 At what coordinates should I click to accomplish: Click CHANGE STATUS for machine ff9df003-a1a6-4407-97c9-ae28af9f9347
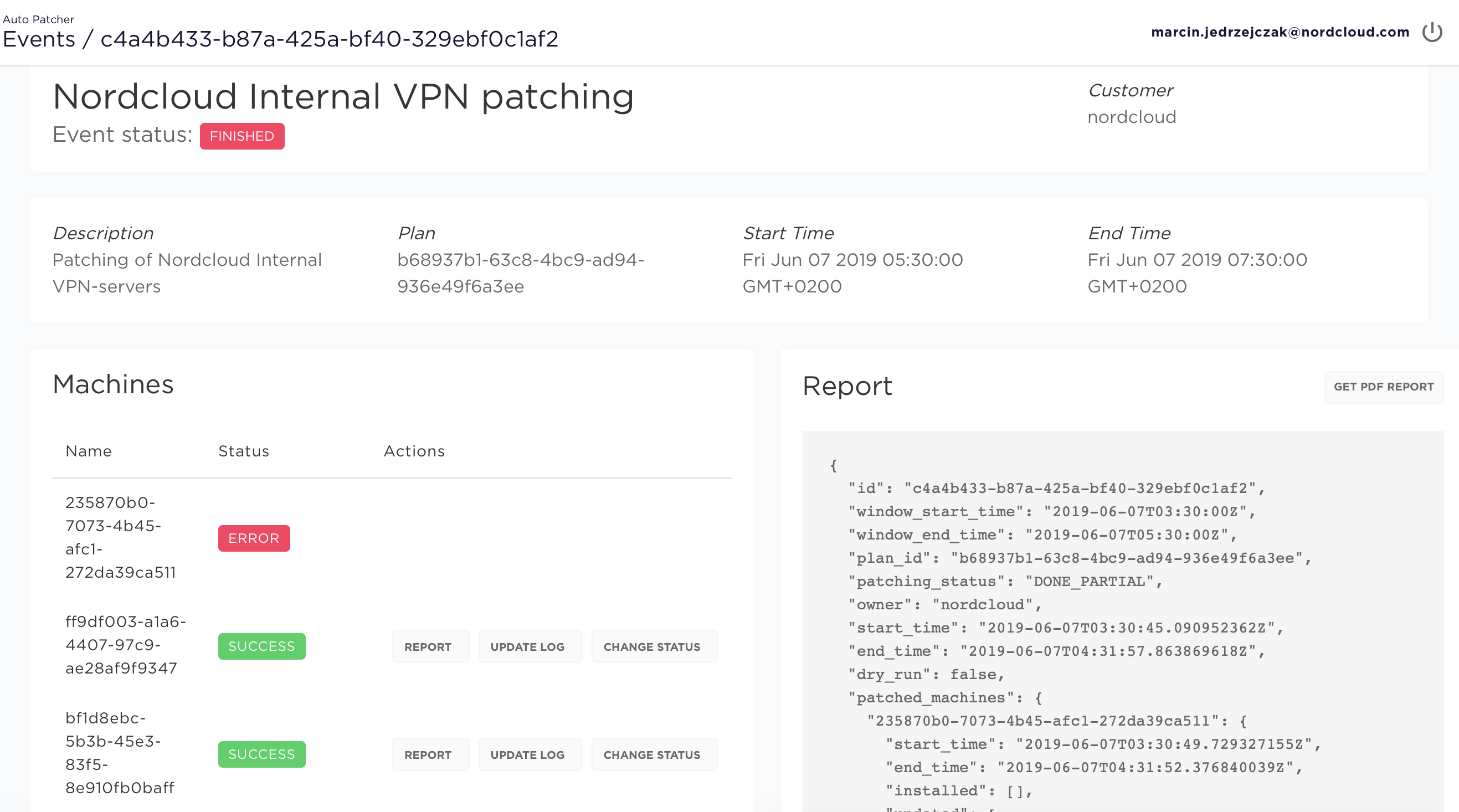pyautogui.click(x=655, y=646)
